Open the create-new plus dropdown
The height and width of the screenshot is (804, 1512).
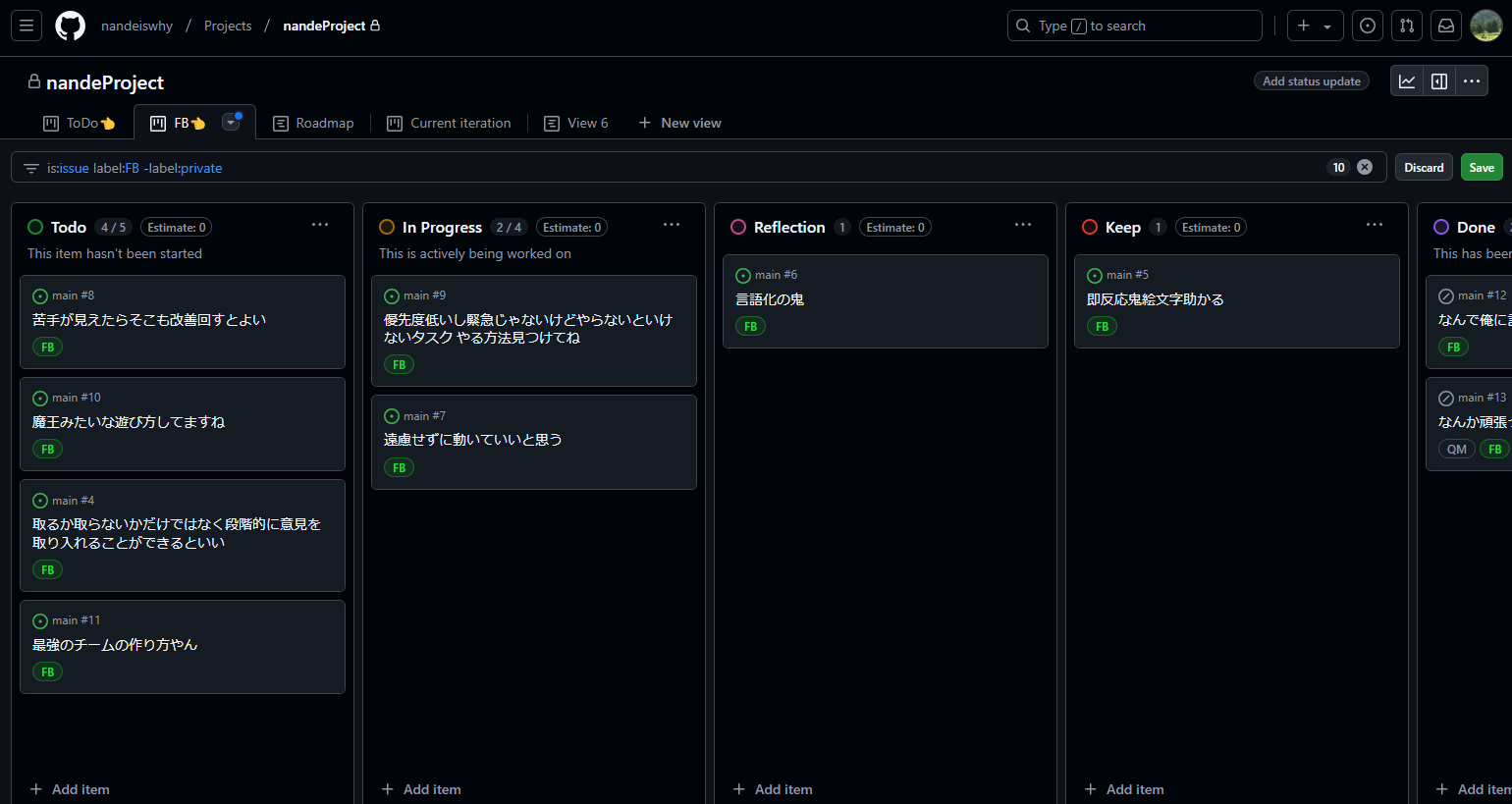[x=1315, y=26]
